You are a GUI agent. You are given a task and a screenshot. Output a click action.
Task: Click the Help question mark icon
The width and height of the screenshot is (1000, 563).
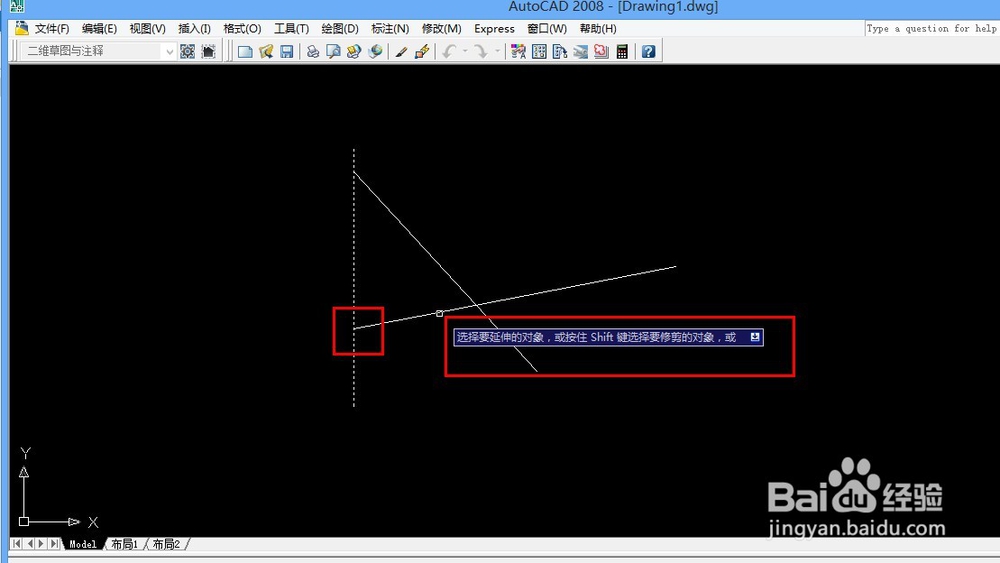pyautogui.click(x=648, y=52)
